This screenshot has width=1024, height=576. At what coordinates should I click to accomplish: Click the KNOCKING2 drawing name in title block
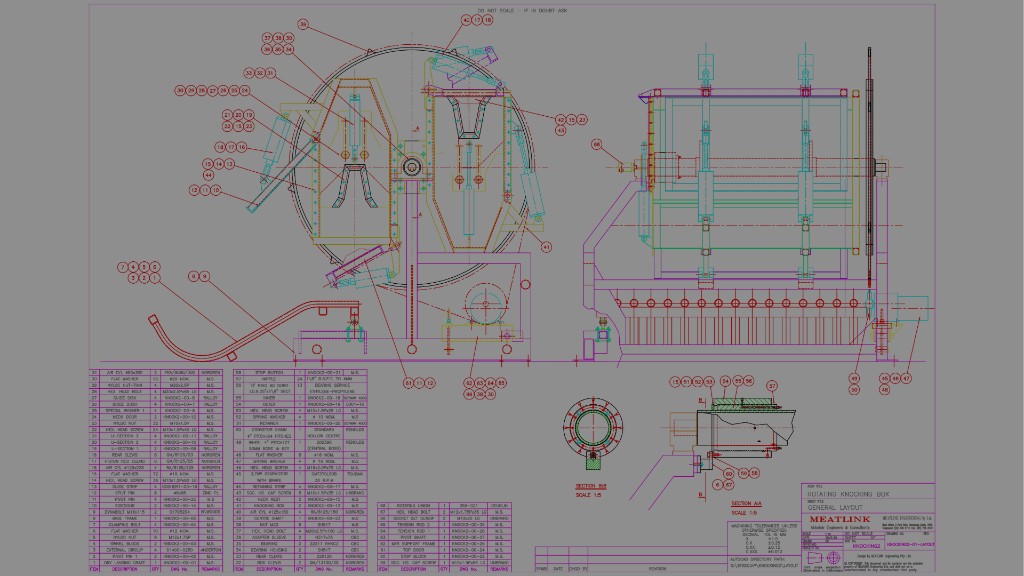click(x=866, y=546)
